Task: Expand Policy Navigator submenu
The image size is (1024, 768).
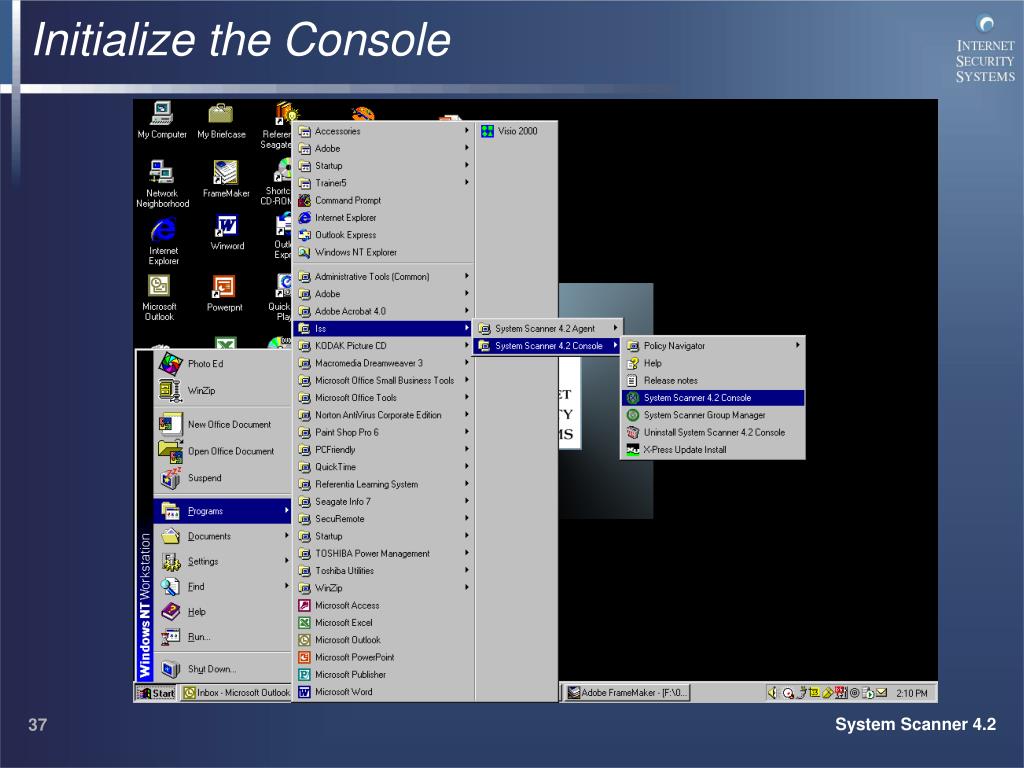Action: point(712,346)
